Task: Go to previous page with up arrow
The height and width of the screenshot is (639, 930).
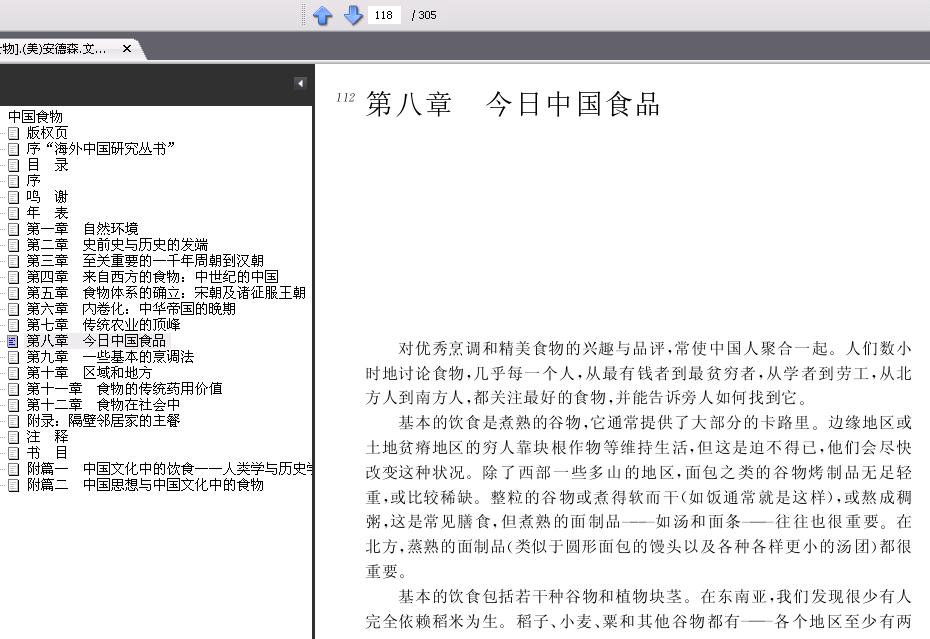Action: point(323,15)
